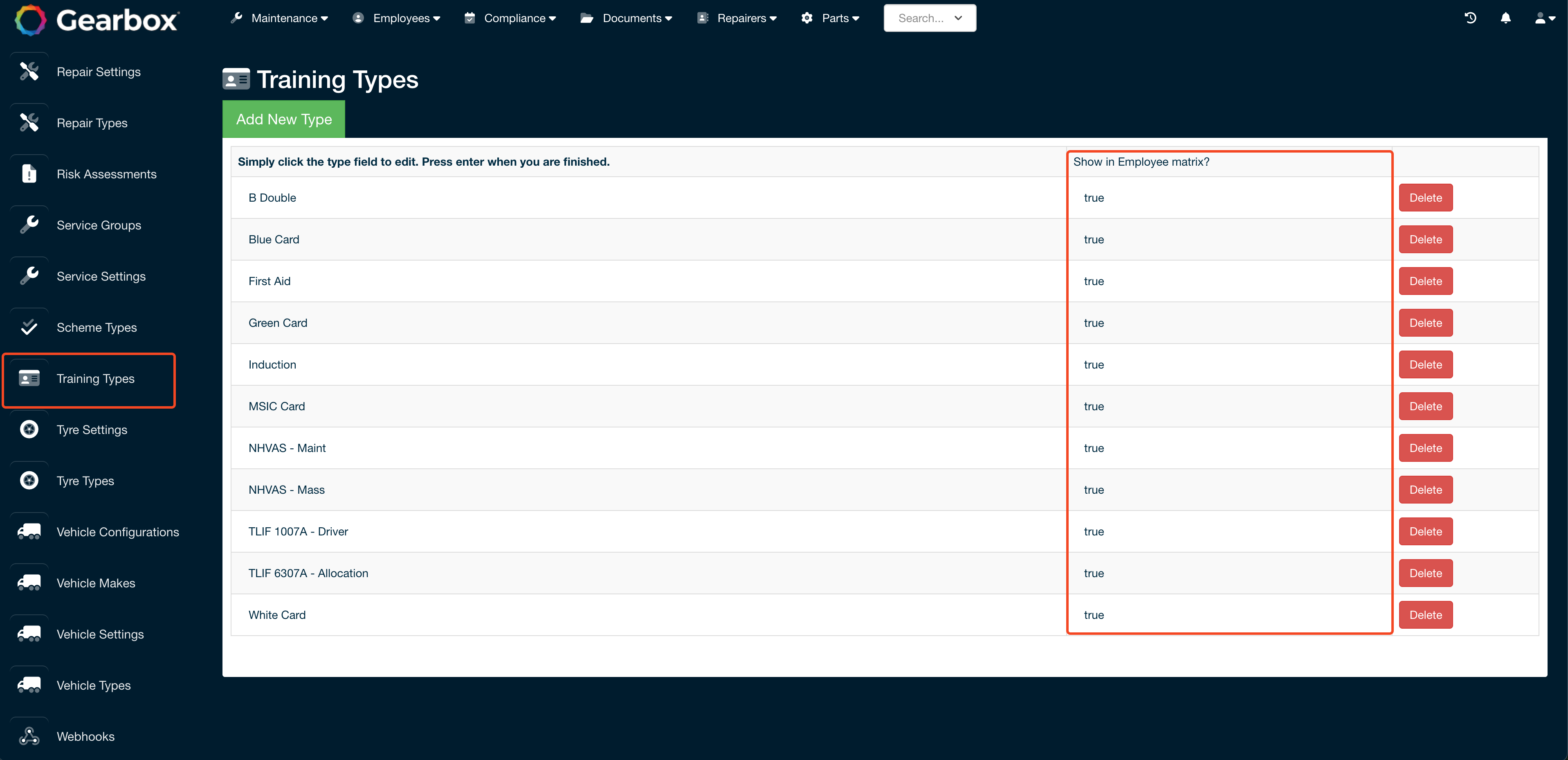Select the Repair Settings wrench icon

tap(29, 71)
